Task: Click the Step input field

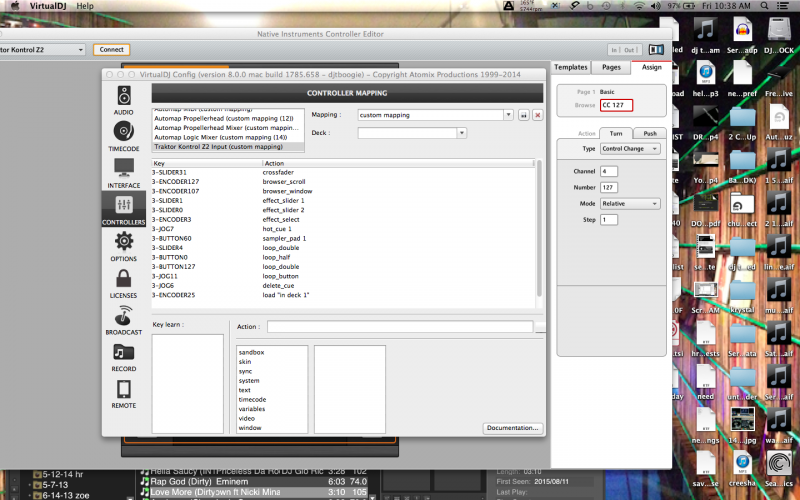Action: (x=609, y=219)
